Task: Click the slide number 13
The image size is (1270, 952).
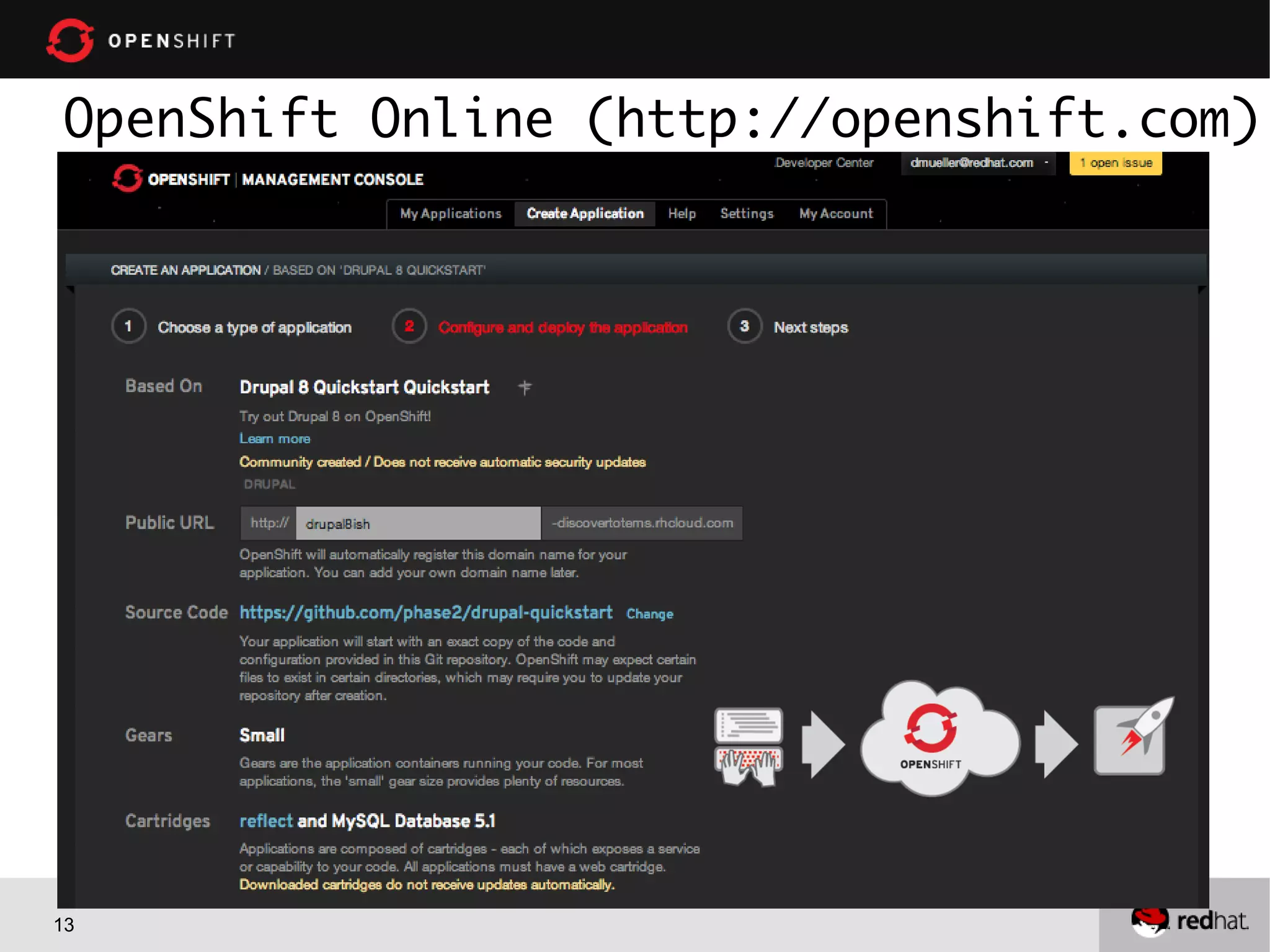Action: [x=64, y=925]
